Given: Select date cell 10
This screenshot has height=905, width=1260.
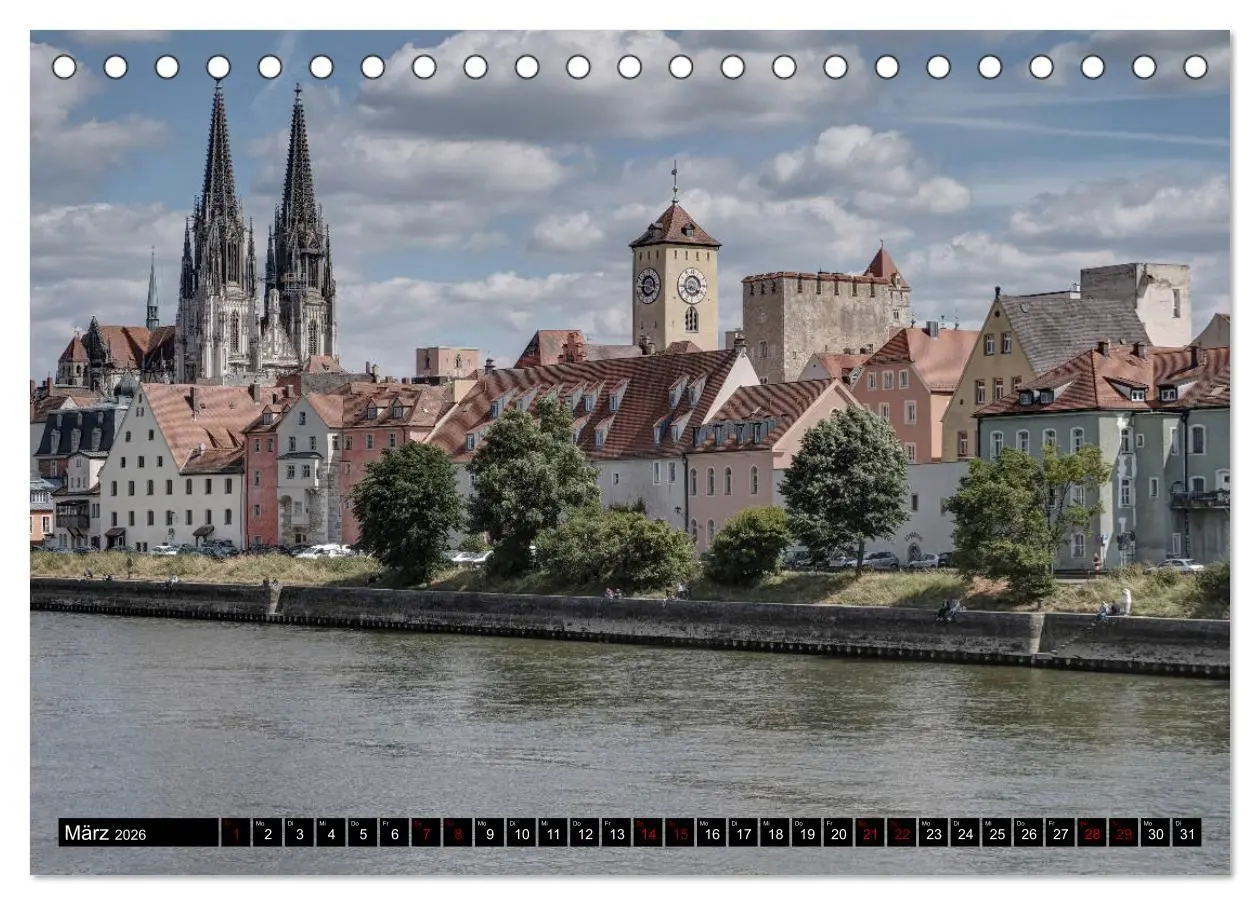Looking at the screenshot, I should point(520,833).
